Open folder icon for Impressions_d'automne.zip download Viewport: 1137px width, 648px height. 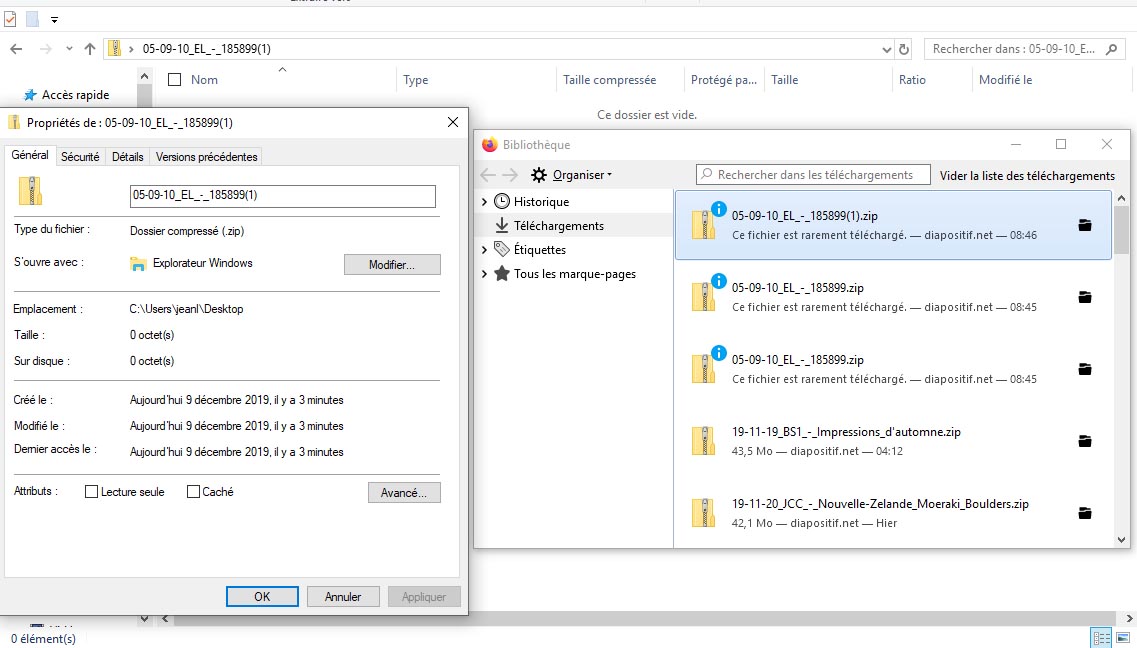1084,441
